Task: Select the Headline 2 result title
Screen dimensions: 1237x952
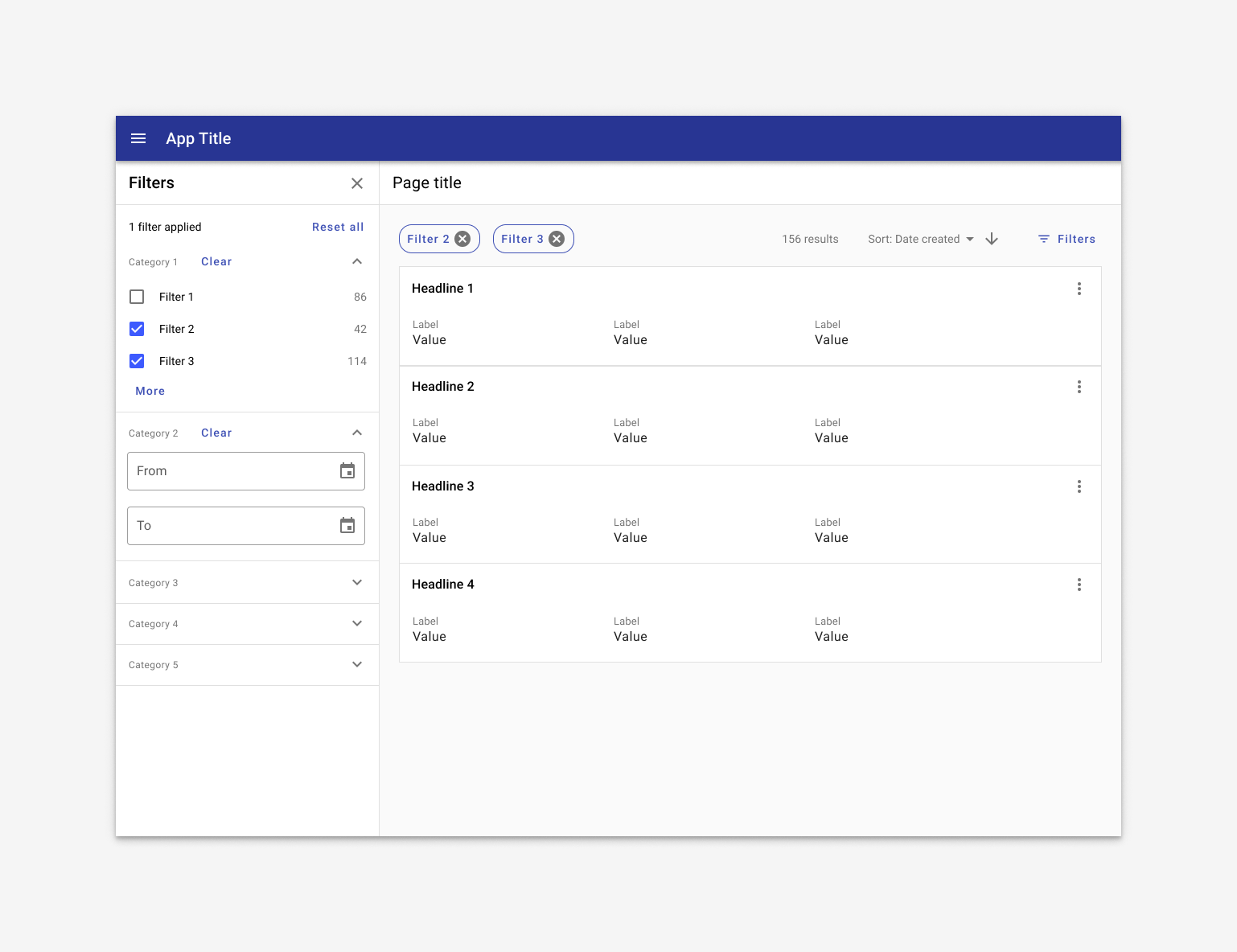Action: (443, 387)
